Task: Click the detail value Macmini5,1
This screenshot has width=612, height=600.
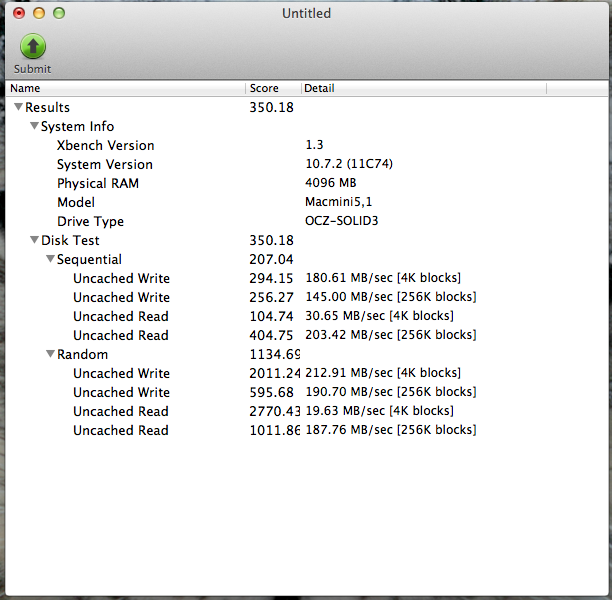Action: [338, 202]
